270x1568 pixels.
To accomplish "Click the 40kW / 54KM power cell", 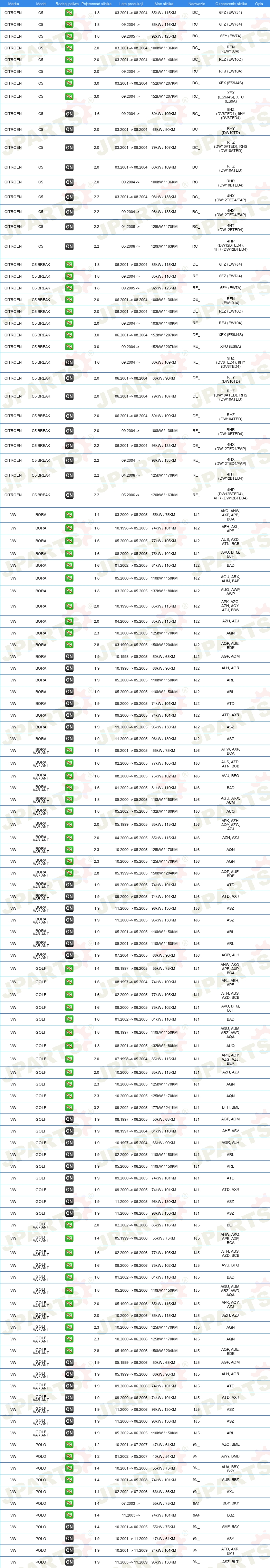I will click(164, 1456).
